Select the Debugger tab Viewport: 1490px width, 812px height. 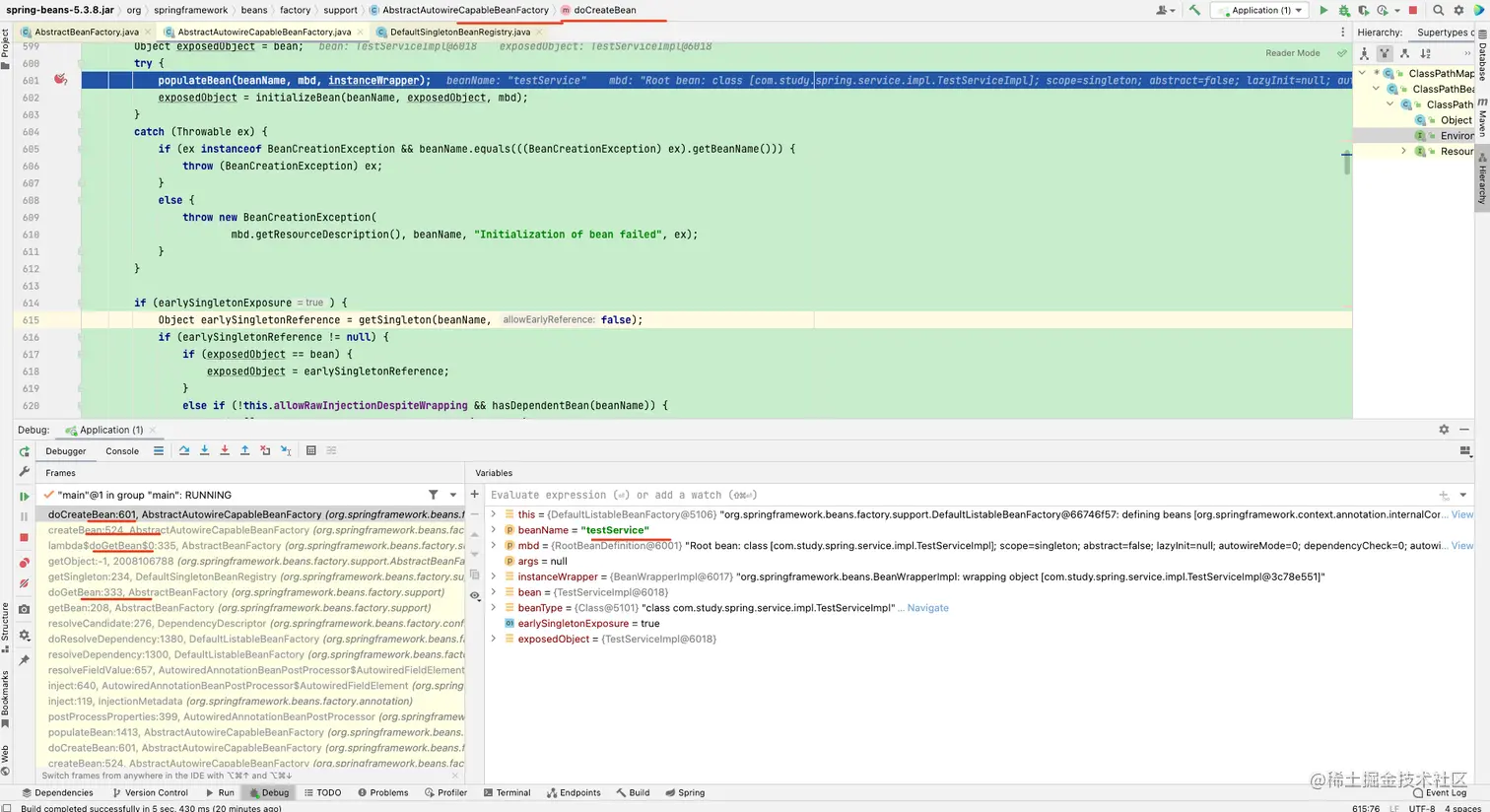tap(66, 451)
